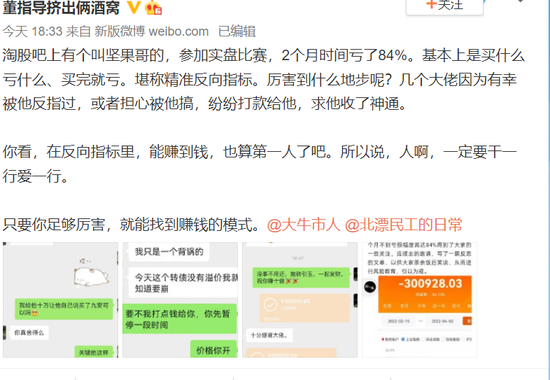The height and width of the screenshot is (380, 550).
Task: Open the profile 董指导挤出俩酒窝
Action: coord(61,7)
